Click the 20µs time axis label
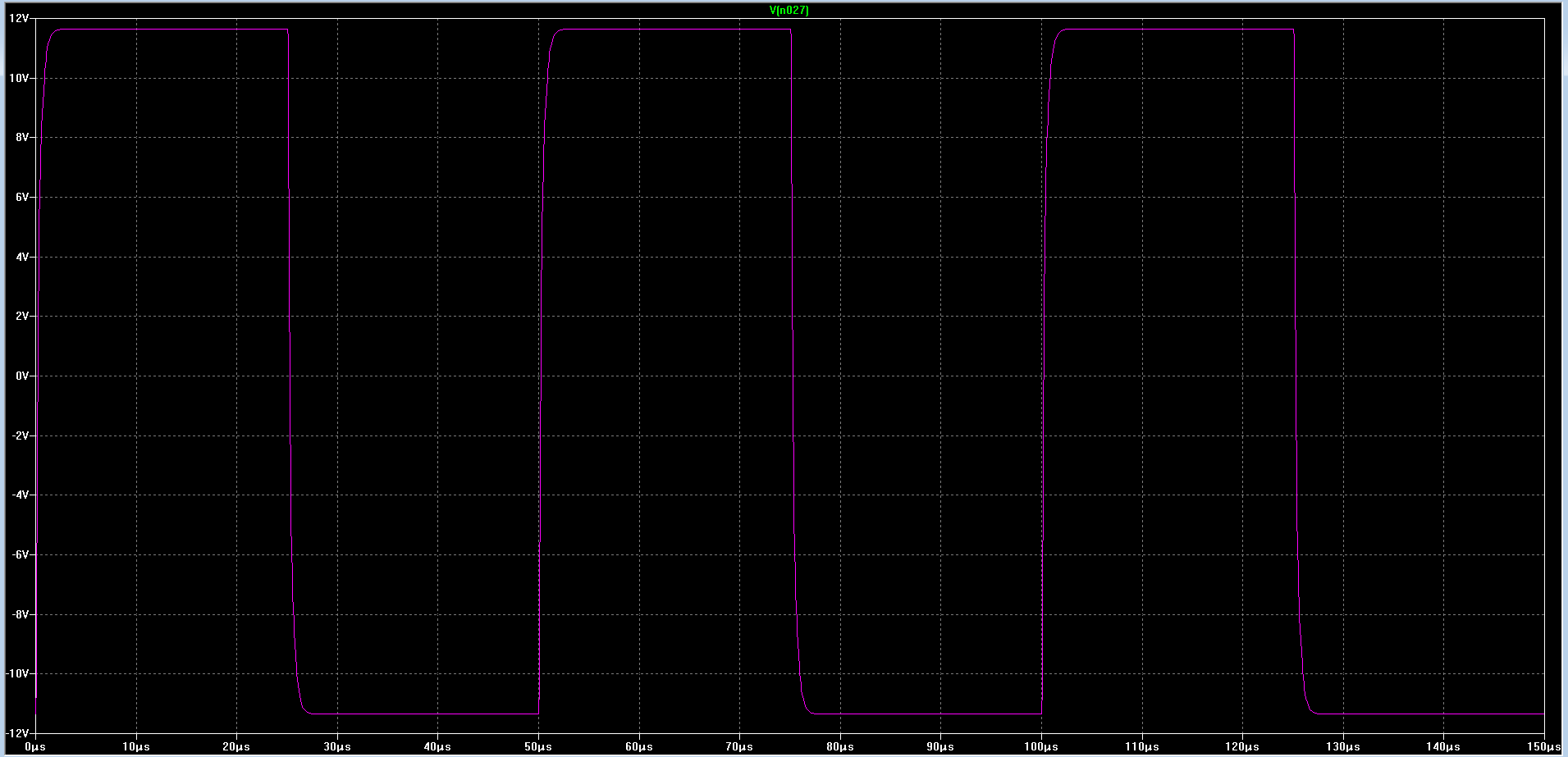This screenshot has height=757, width=1568. (x=236, y=747)
